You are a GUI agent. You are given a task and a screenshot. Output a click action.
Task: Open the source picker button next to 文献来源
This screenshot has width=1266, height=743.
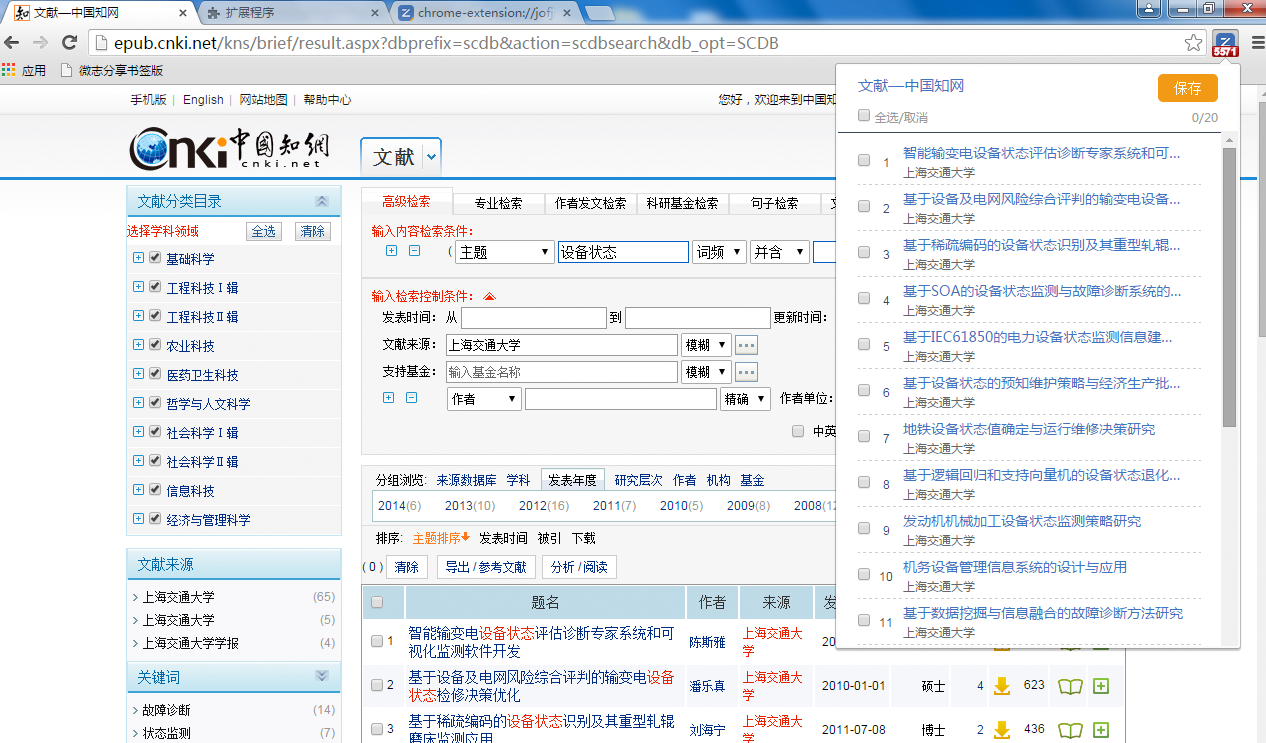point(747,345)
